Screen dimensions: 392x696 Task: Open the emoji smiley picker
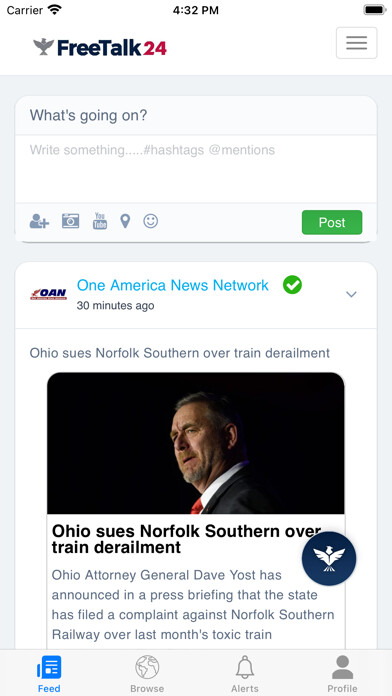[x=150, y=221]
